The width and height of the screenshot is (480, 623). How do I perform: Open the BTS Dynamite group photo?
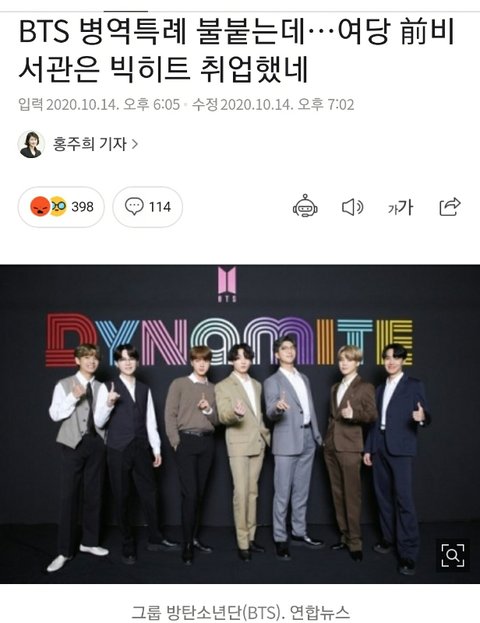240,424
